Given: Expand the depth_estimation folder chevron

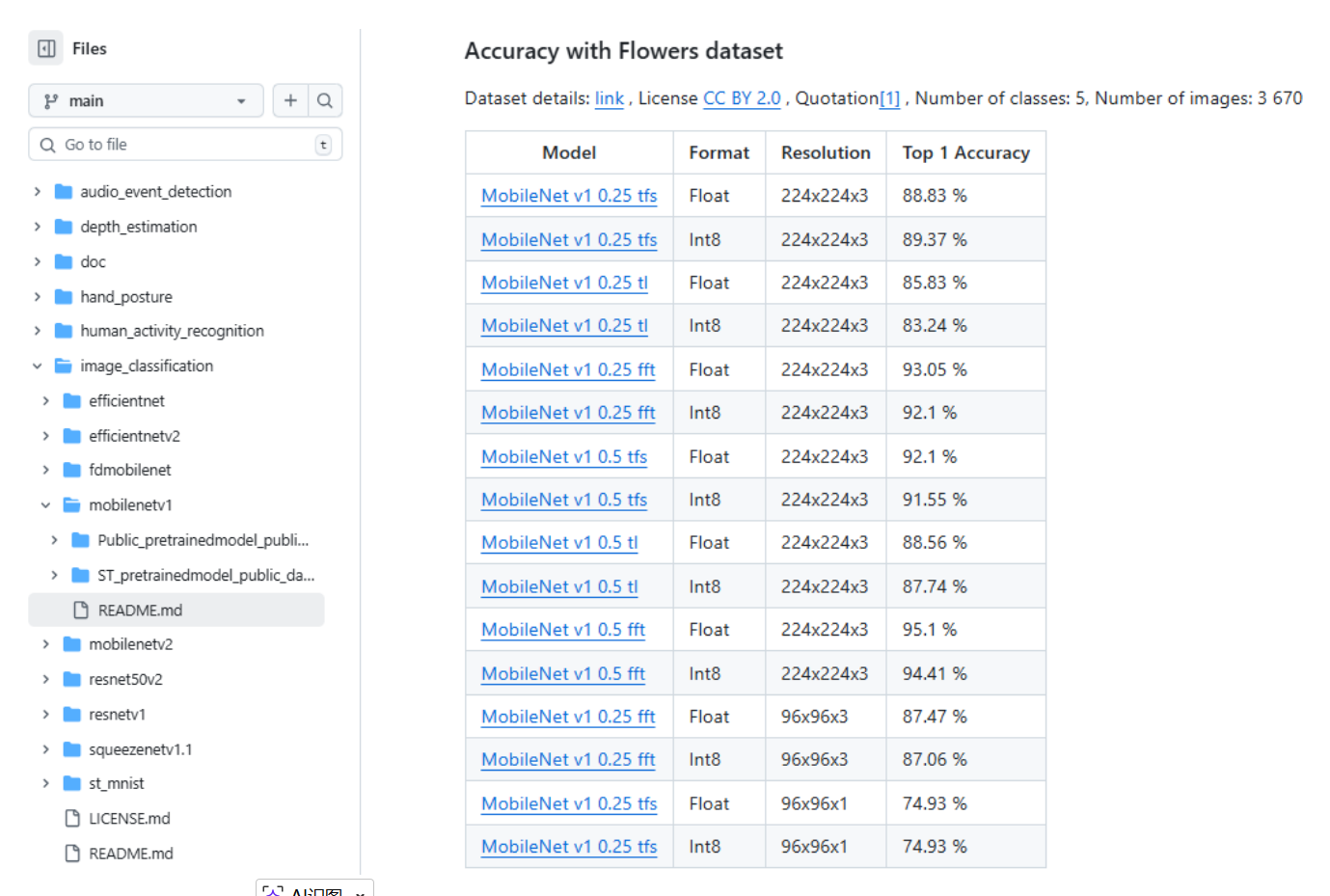Looking at the screenshot, I should (38, 227).
